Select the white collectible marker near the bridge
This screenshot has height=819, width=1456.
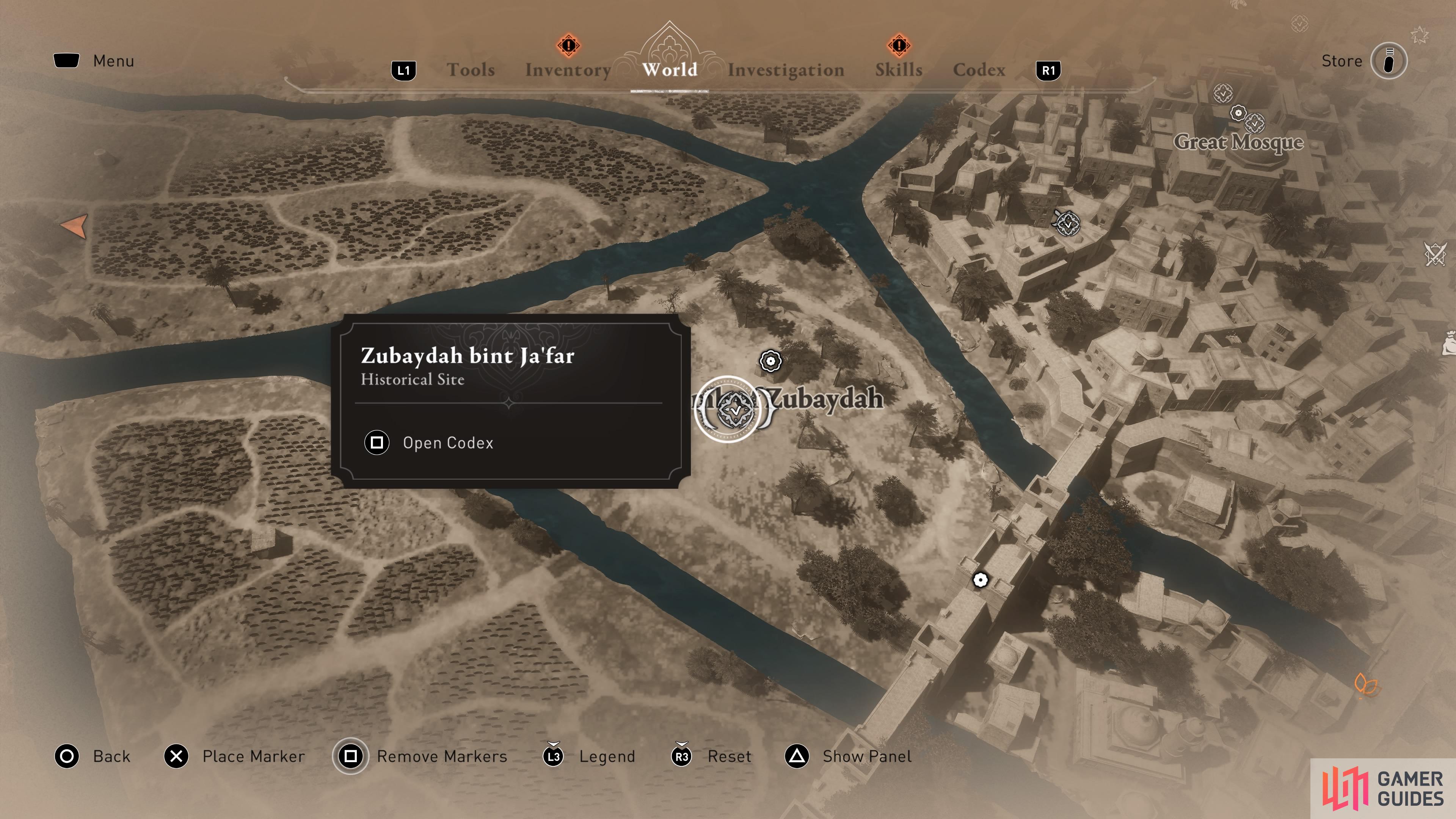click(x=980, y=580)
